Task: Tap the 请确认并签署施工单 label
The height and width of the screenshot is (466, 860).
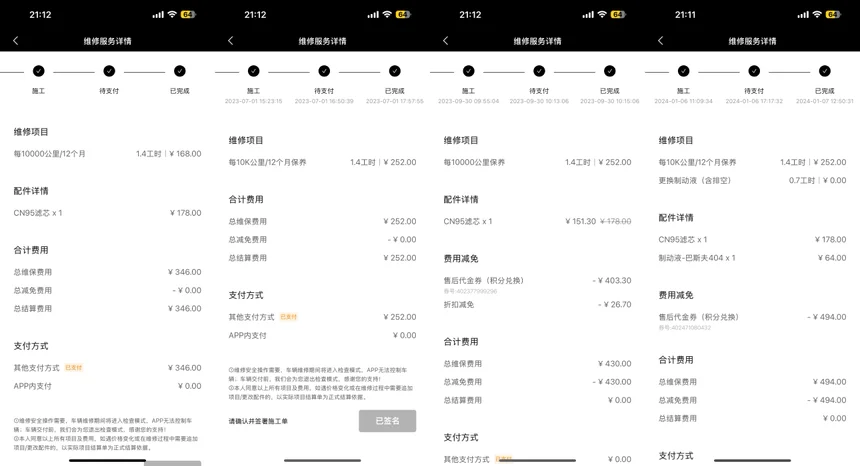Action: tap(258, 421)
